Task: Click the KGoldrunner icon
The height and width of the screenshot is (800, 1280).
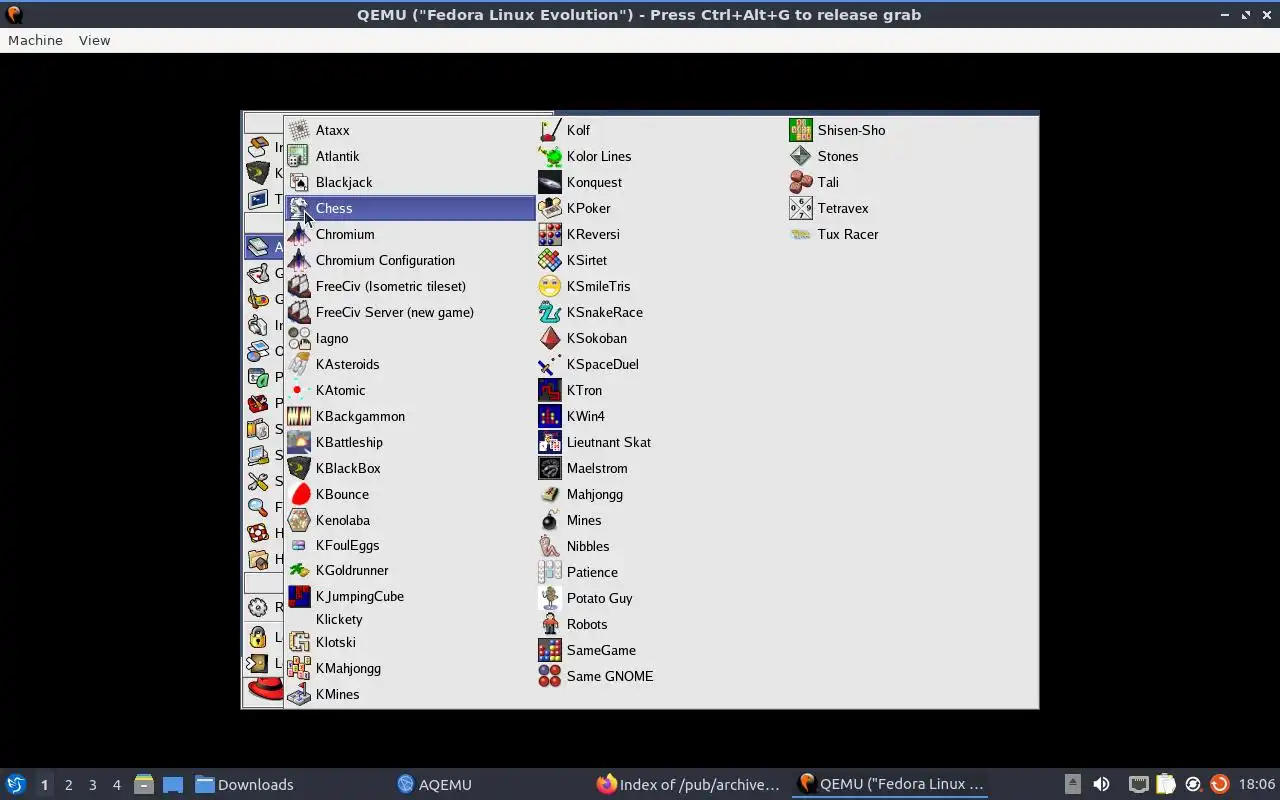Action: coord(298,570)
